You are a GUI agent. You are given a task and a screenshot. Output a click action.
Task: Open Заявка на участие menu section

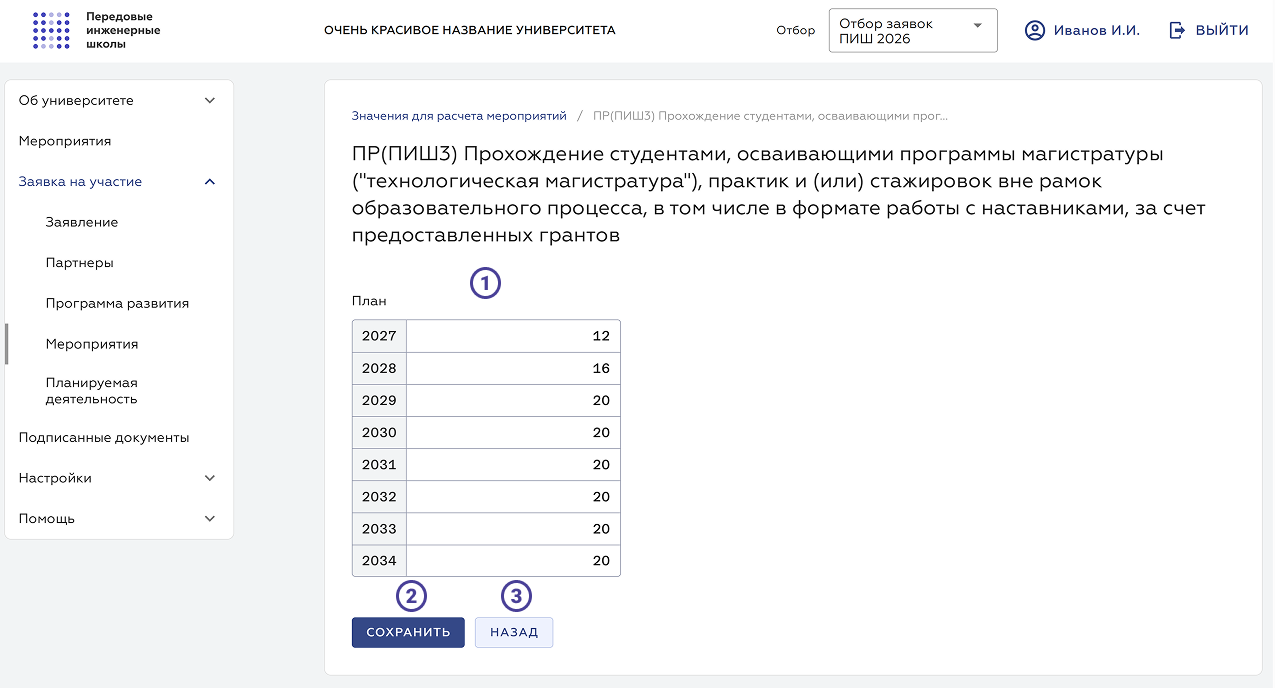80,182
